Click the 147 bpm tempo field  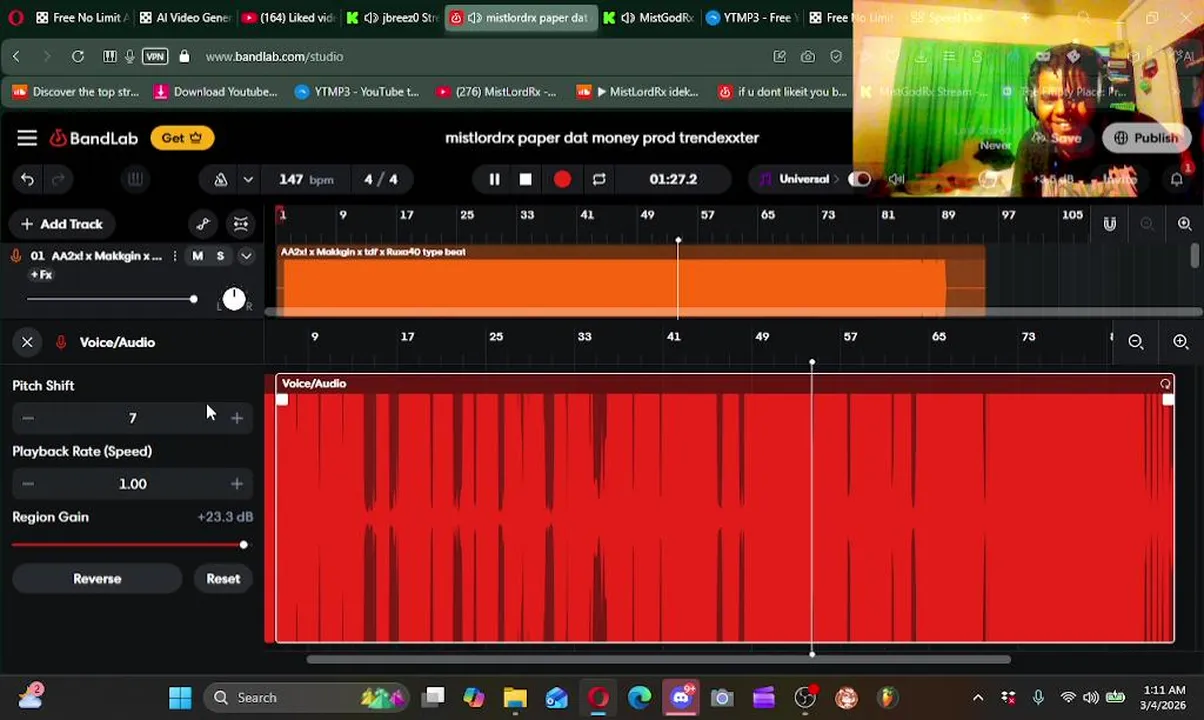306,180
